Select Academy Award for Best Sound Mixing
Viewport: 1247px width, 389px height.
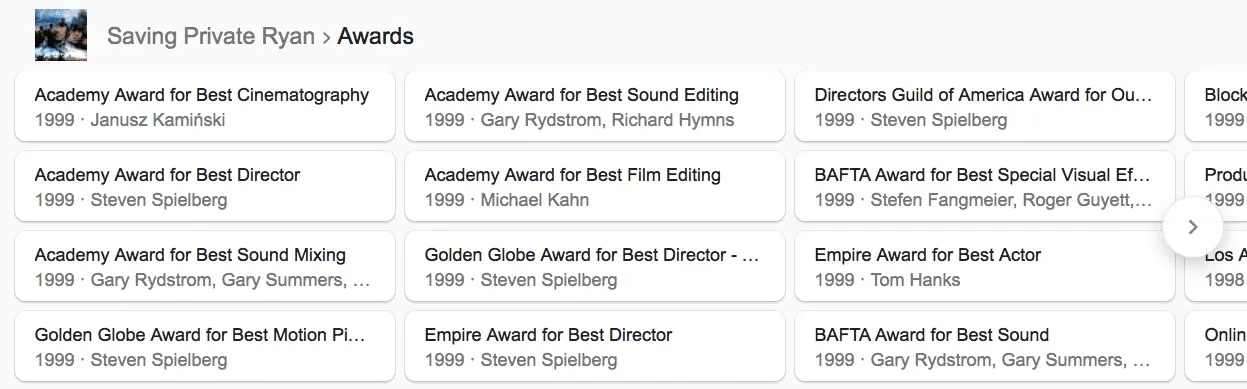tap(205, 267)
